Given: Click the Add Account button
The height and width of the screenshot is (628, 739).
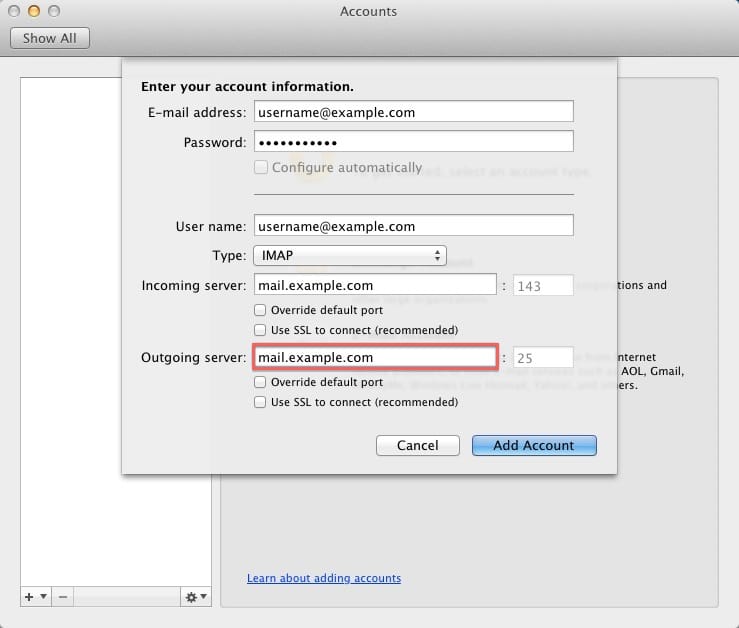Looking at the screenshot, I should 534,446.
